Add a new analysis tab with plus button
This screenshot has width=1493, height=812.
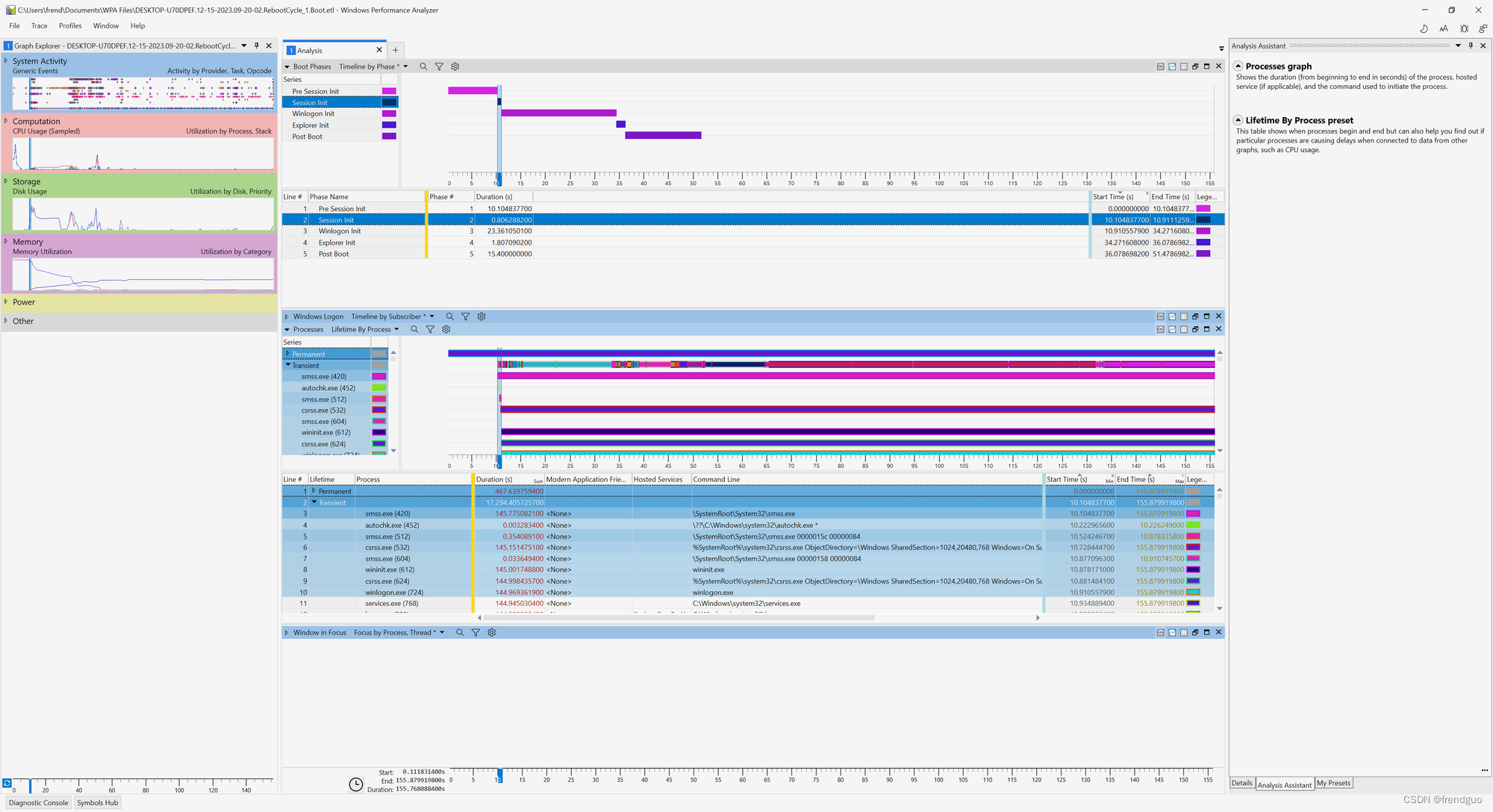click(x=396, y=50)
